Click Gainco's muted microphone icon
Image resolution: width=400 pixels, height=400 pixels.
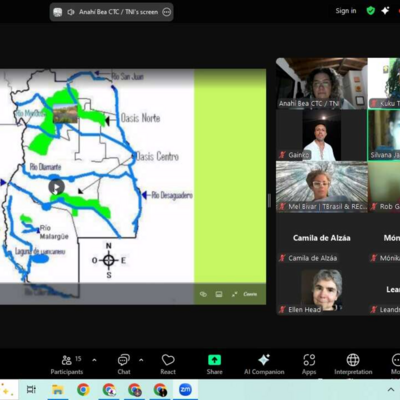coord(283,155)
